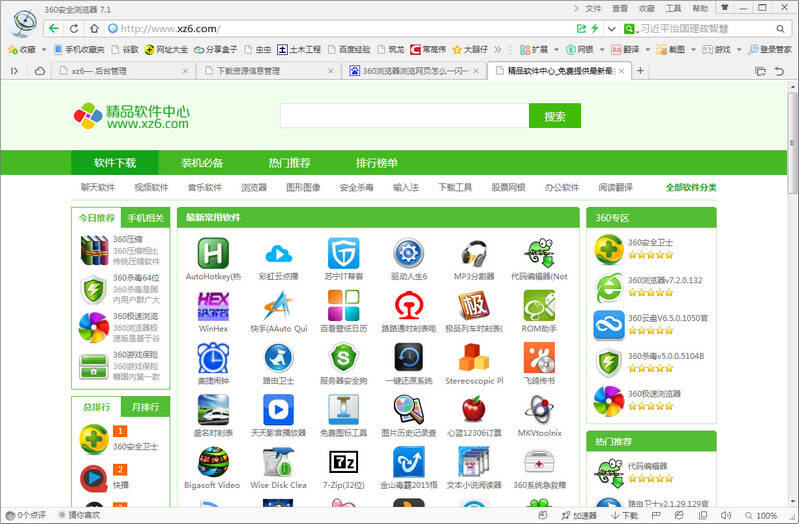Toggle sound speaker icon in status bar

[x=726, y=515]
